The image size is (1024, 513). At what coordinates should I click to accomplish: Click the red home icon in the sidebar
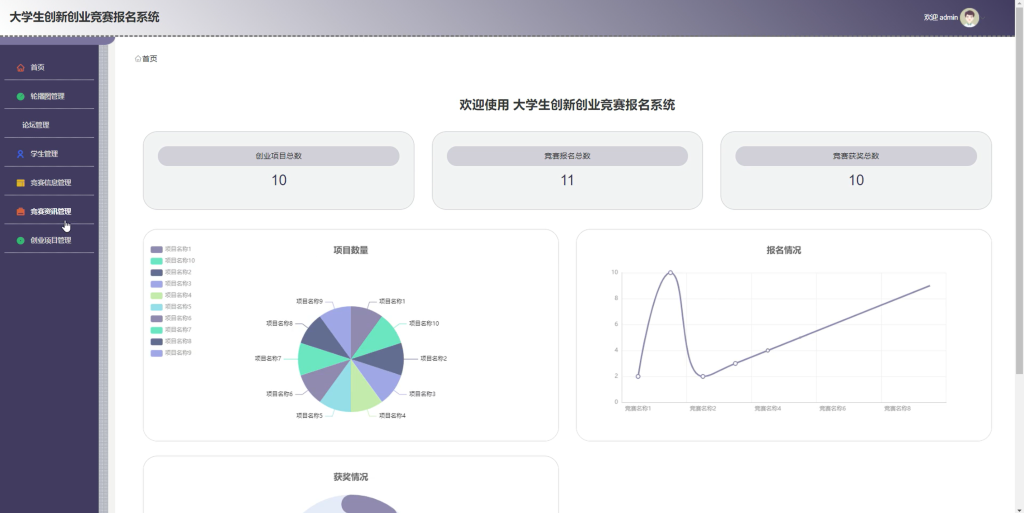(20, 67)
